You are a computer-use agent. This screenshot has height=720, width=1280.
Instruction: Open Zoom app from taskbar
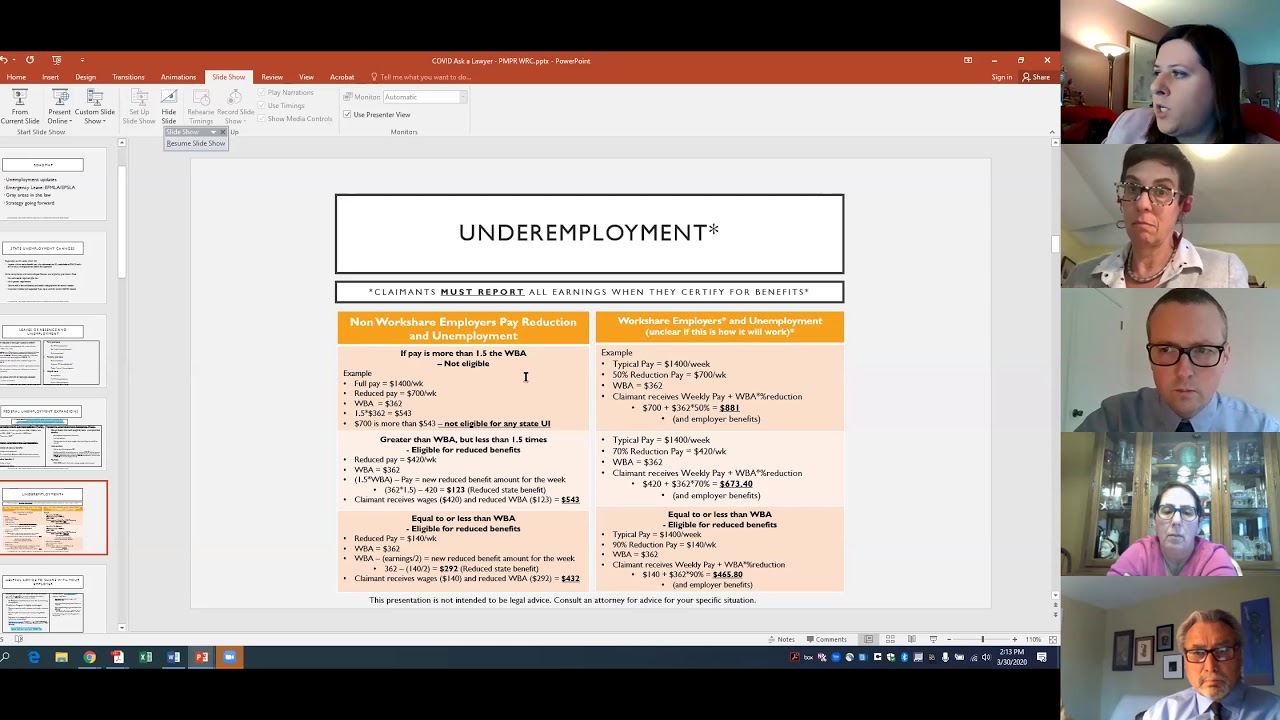tap(229, 657)
